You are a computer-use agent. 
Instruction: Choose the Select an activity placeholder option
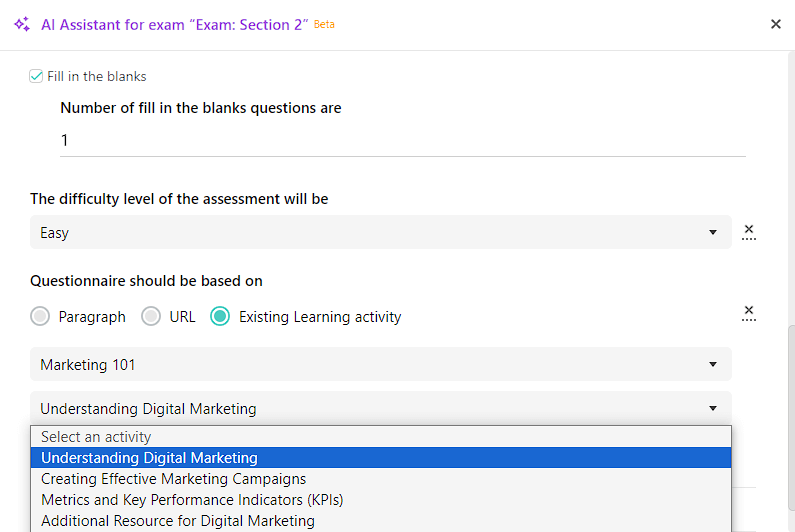click(x=381, y=437)
